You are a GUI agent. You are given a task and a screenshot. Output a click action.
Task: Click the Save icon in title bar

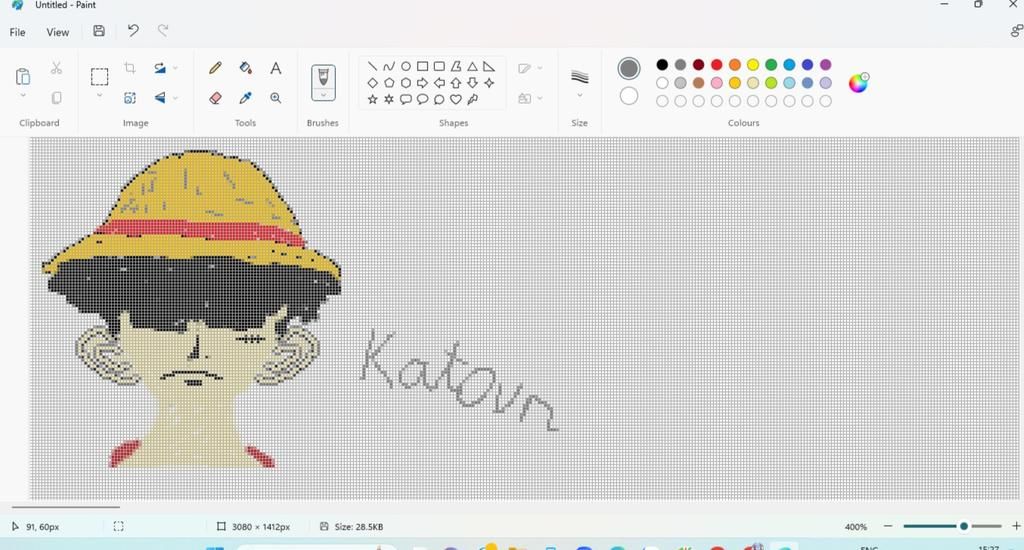click(99, 31)
